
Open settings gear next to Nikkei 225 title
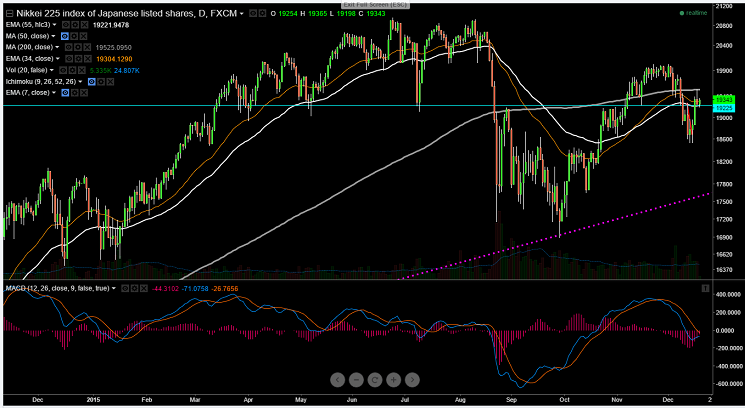click(262, 13)
